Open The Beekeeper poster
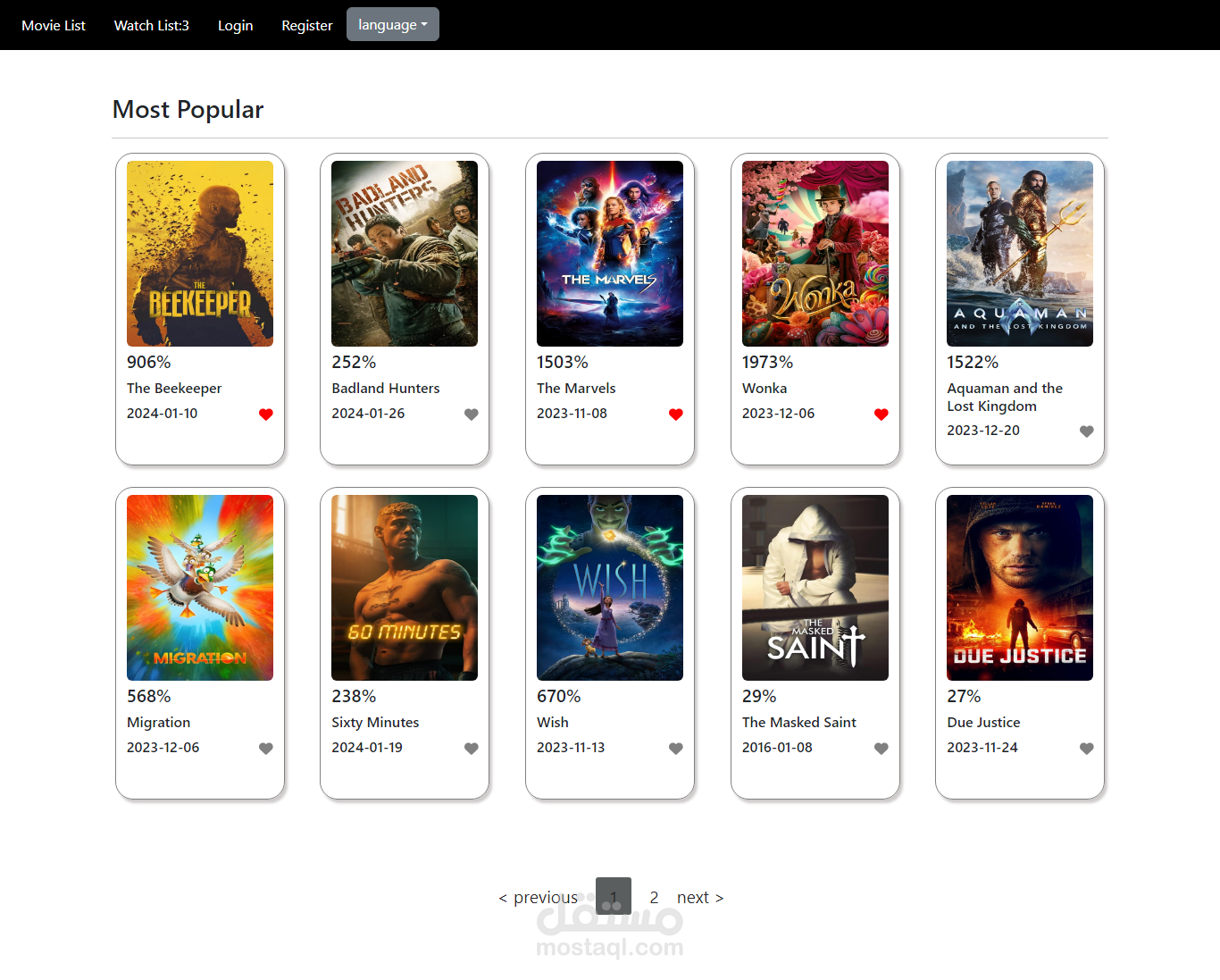The image size is (1220, 980). pyautogui.click(x=200, y=254)
